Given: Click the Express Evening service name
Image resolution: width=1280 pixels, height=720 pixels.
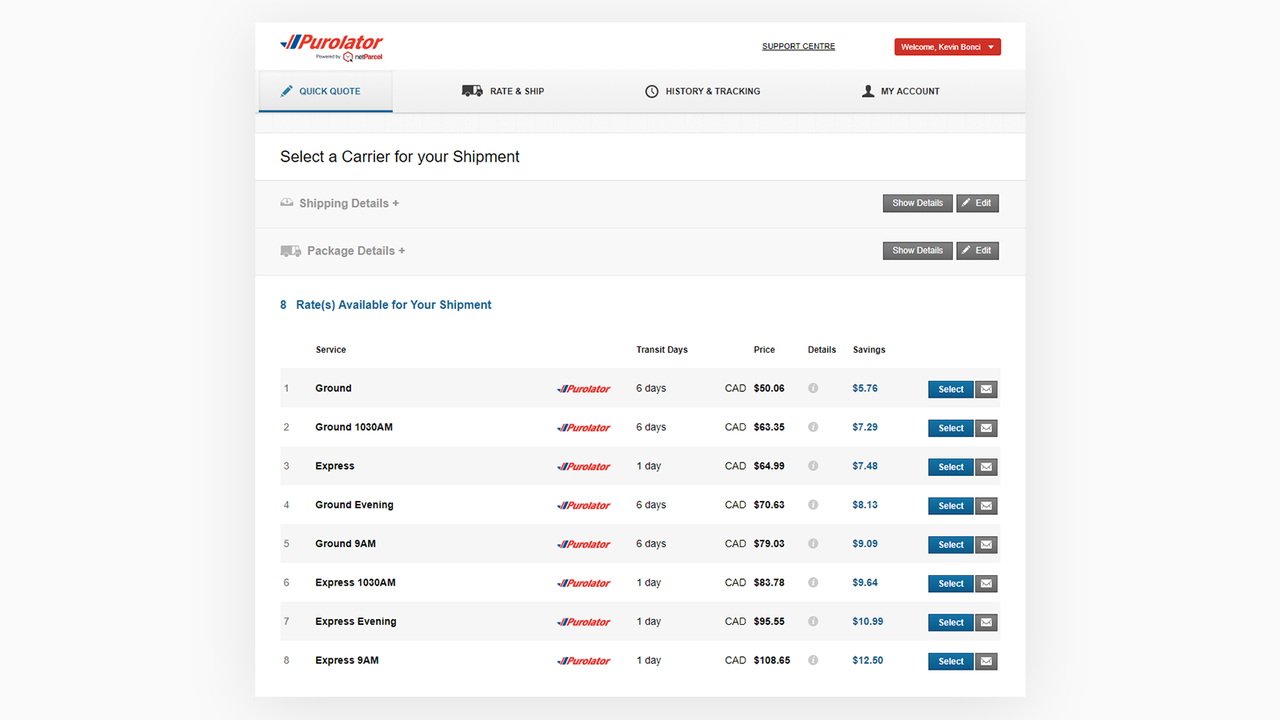Looking at the screenshot, I should pos(356,621).
